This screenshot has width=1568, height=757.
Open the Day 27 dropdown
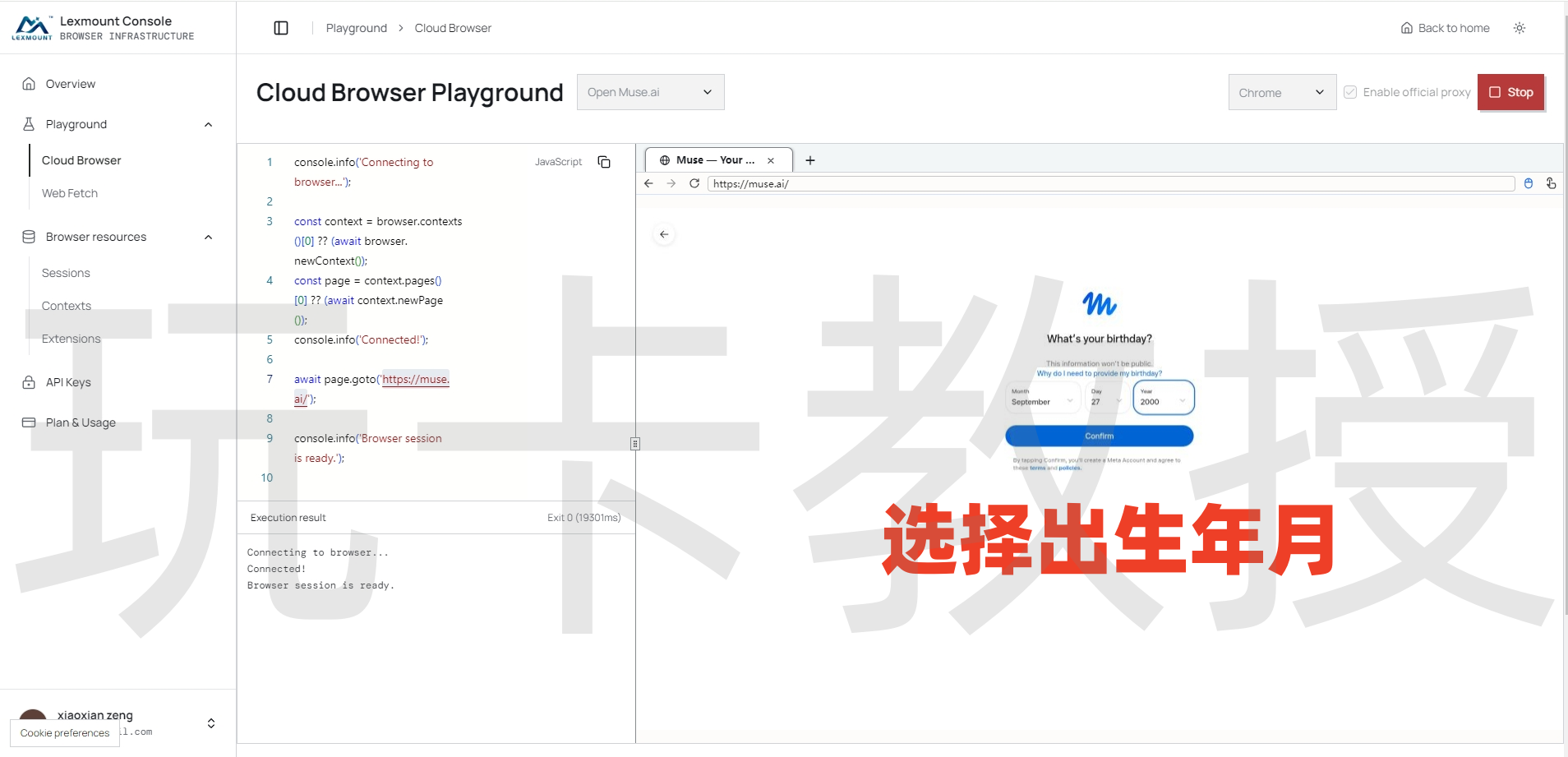[1105, 398]
